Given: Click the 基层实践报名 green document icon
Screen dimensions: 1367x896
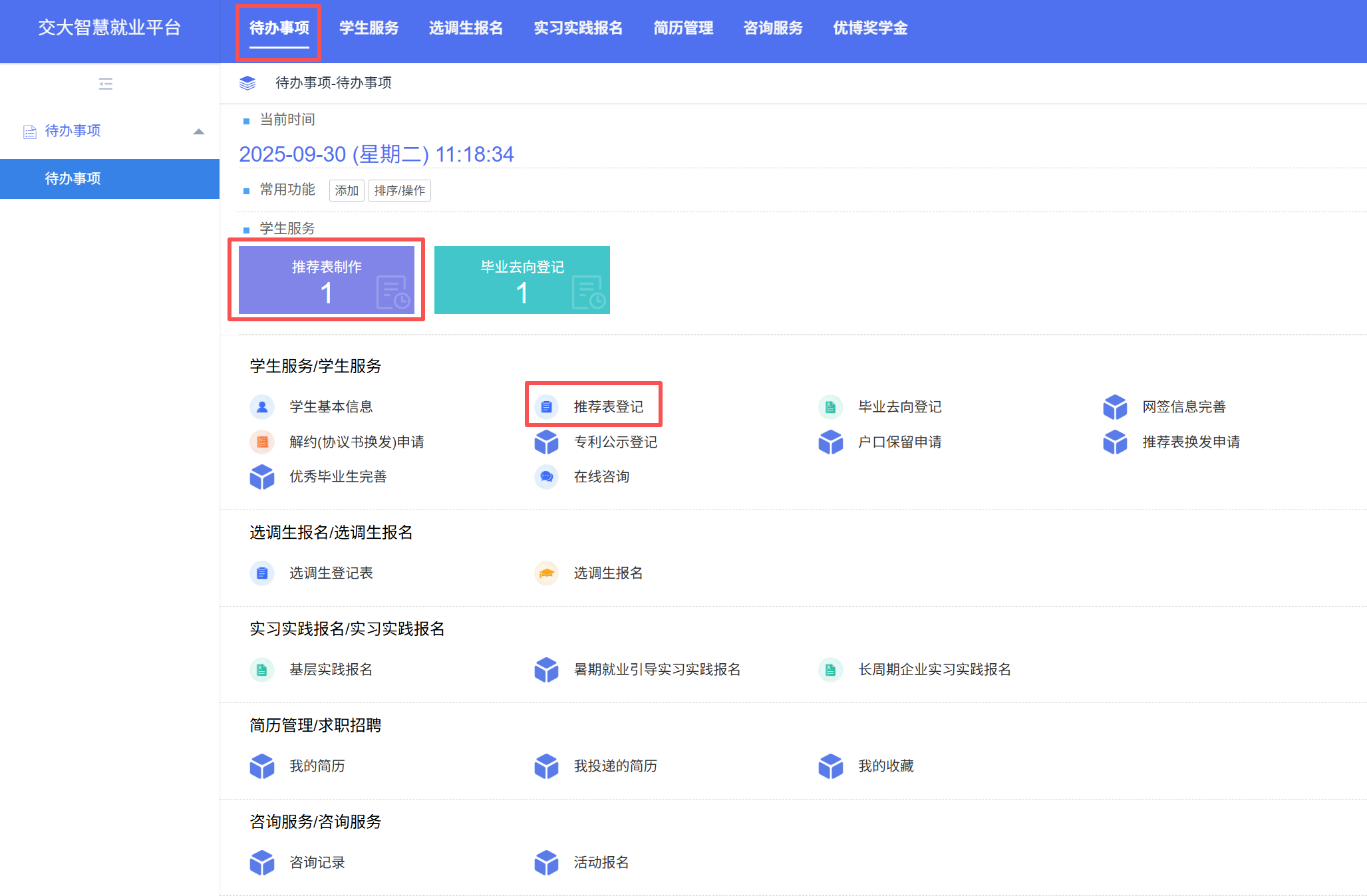Looking at the screenshot, I should pos(262,669).
